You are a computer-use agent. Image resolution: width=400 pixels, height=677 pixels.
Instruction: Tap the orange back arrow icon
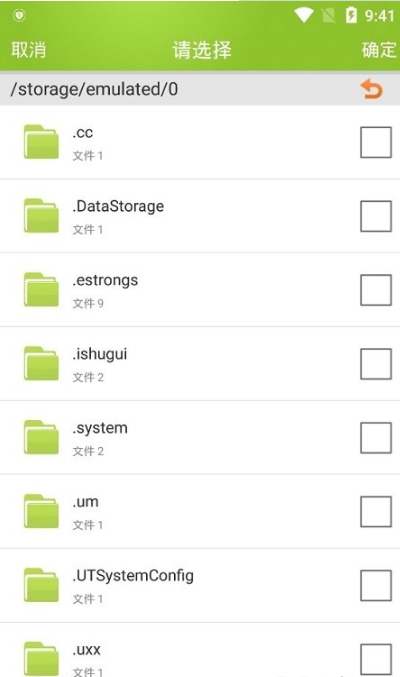point(371,89)
